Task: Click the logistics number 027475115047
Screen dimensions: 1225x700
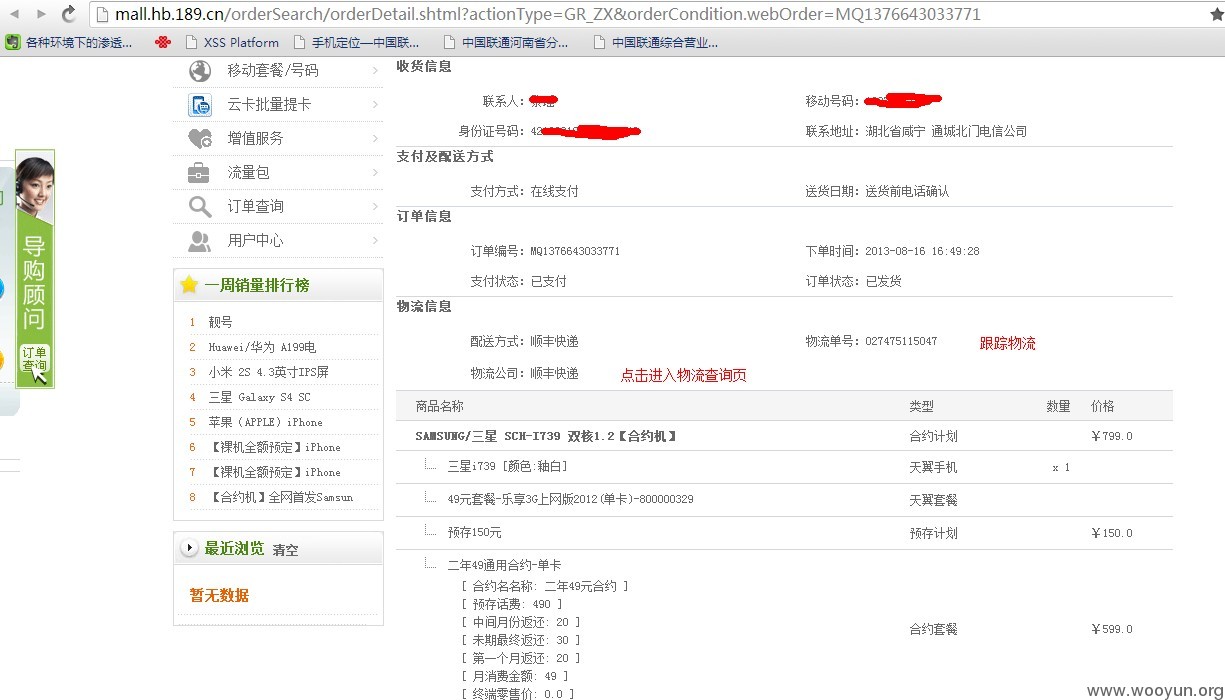Action: (901, 341)
